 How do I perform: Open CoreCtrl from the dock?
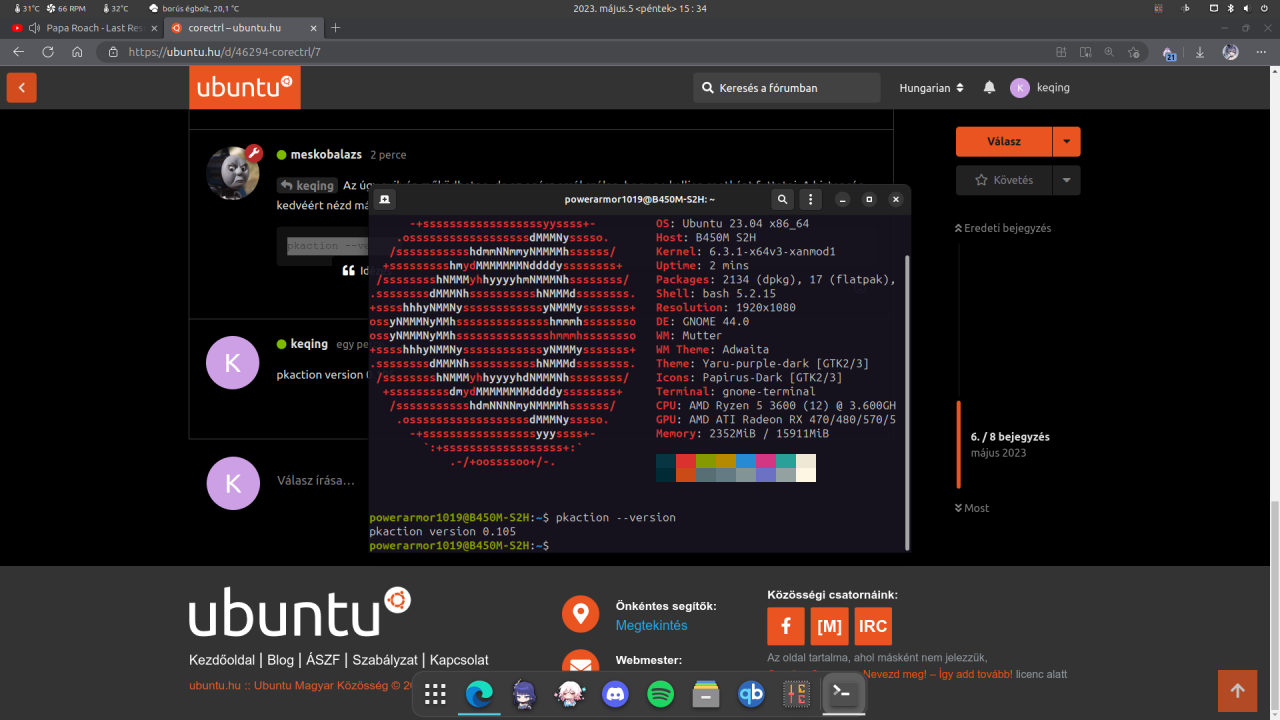pyautogui.click(x=797, y=695)
